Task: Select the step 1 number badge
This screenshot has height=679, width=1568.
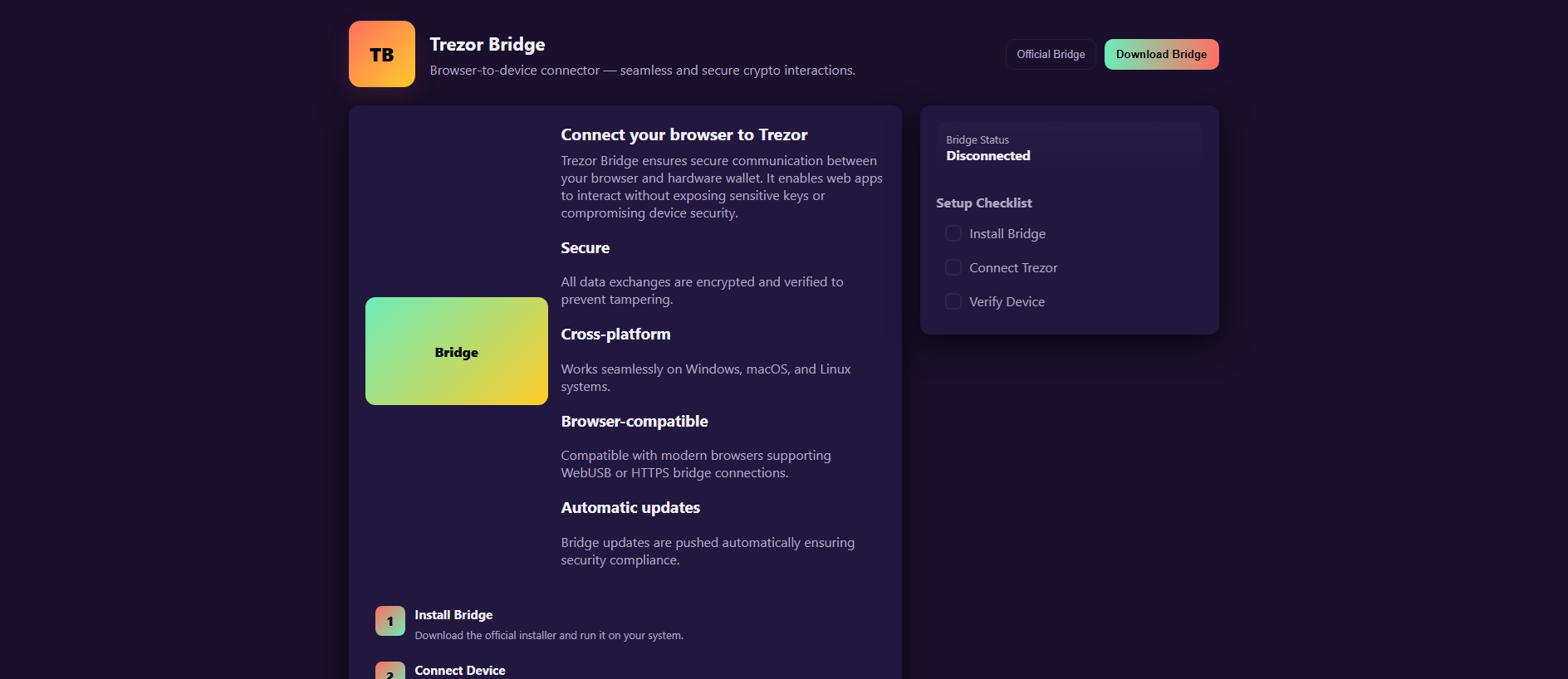Action: [390, 621]
